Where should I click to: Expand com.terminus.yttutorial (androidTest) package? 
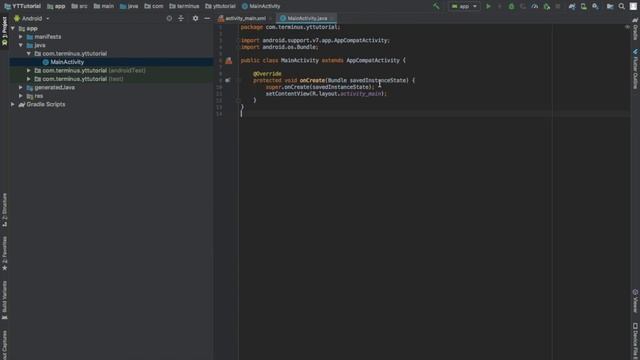click(x=29, y=71)
